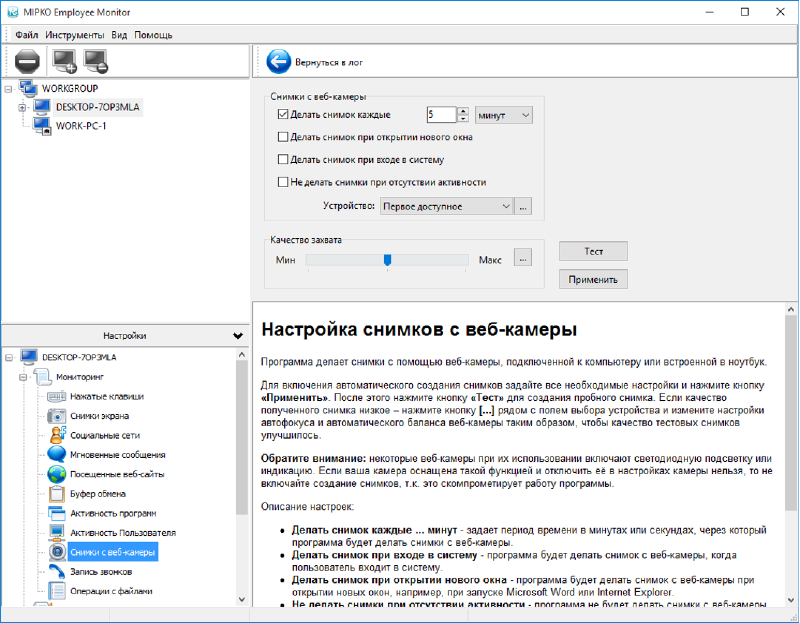Adjust the Качество захвата slider

389,258
